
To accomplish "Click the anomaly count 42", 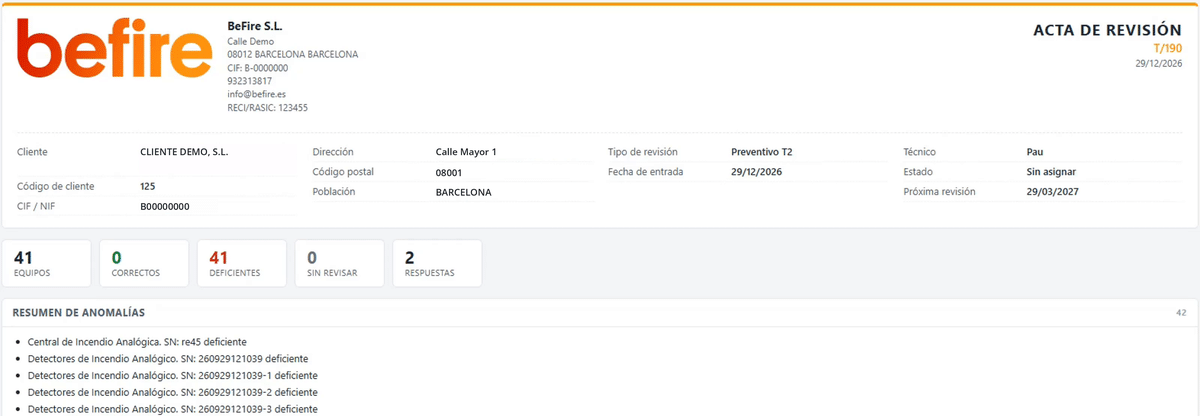I will [1181, 313].
